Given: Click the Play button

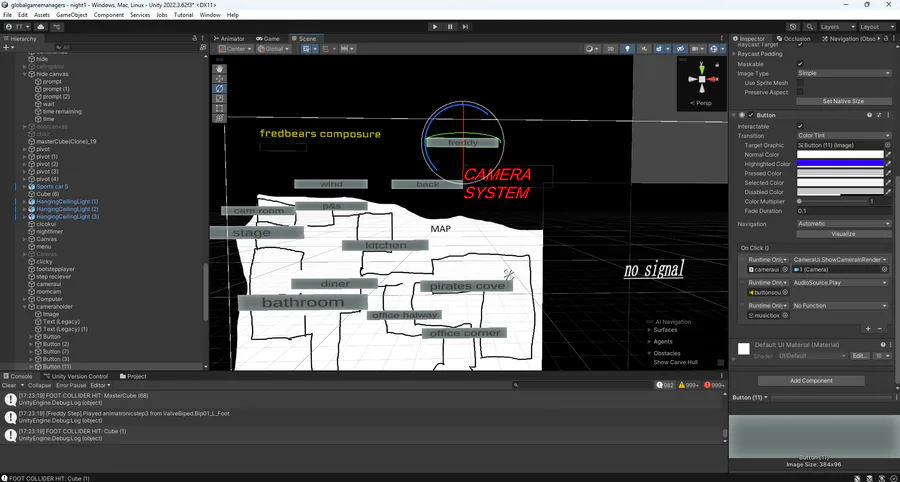Looking at the screenshot, I should [x=435, y=26].
